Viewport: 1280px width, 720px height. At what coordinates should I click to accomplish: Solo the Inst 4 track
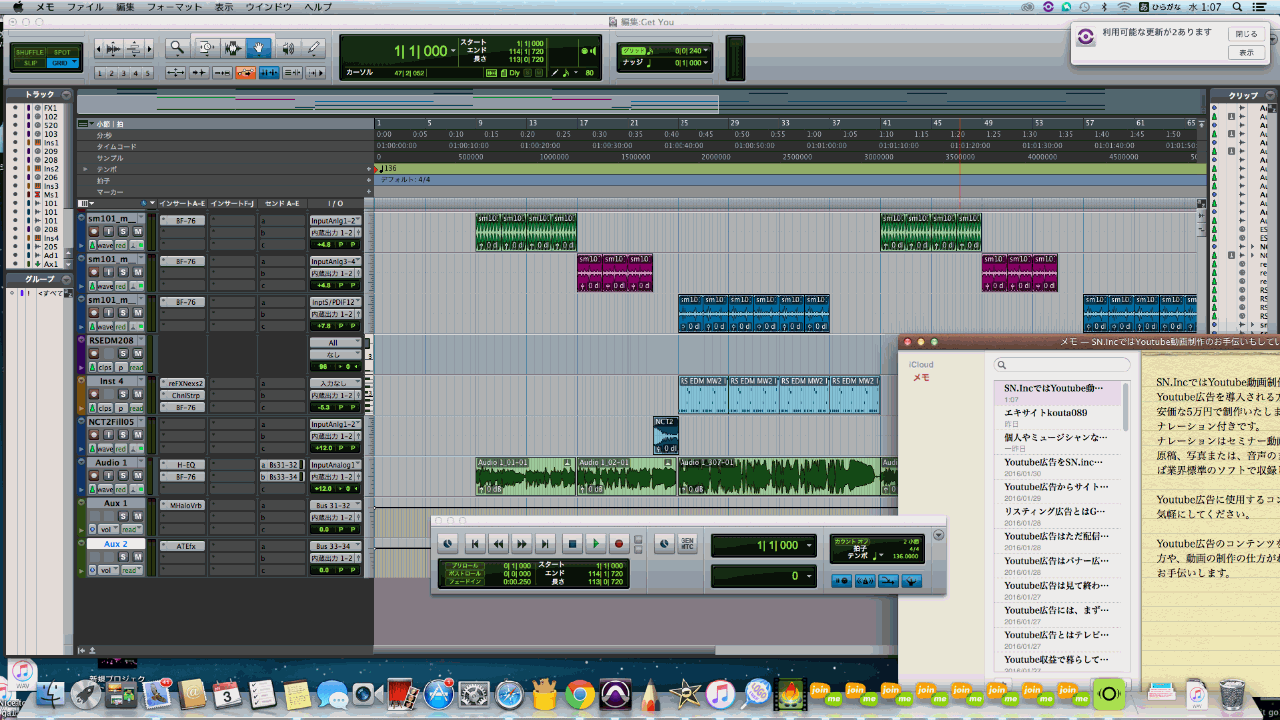click(x=123, y=395)
